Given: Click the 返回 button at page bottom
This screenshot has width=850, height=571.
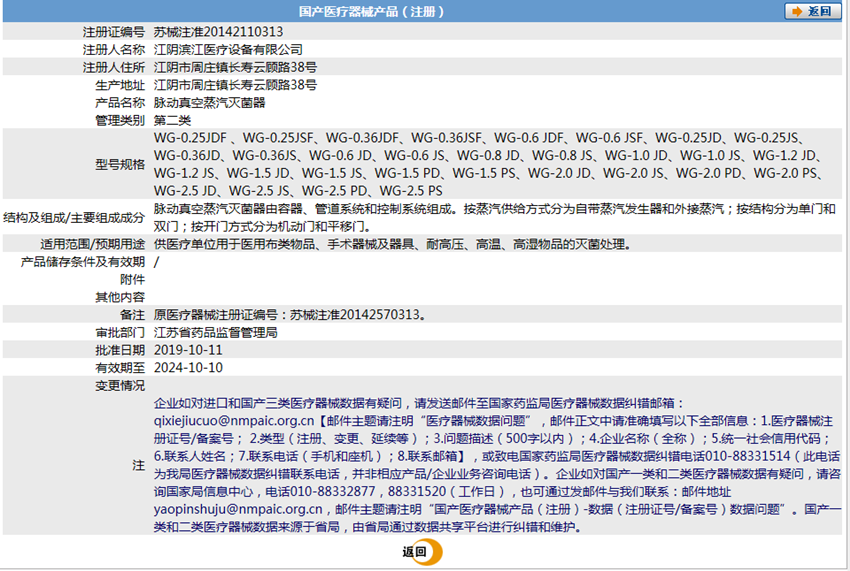Looking at the screenshot, I should 421,552.
